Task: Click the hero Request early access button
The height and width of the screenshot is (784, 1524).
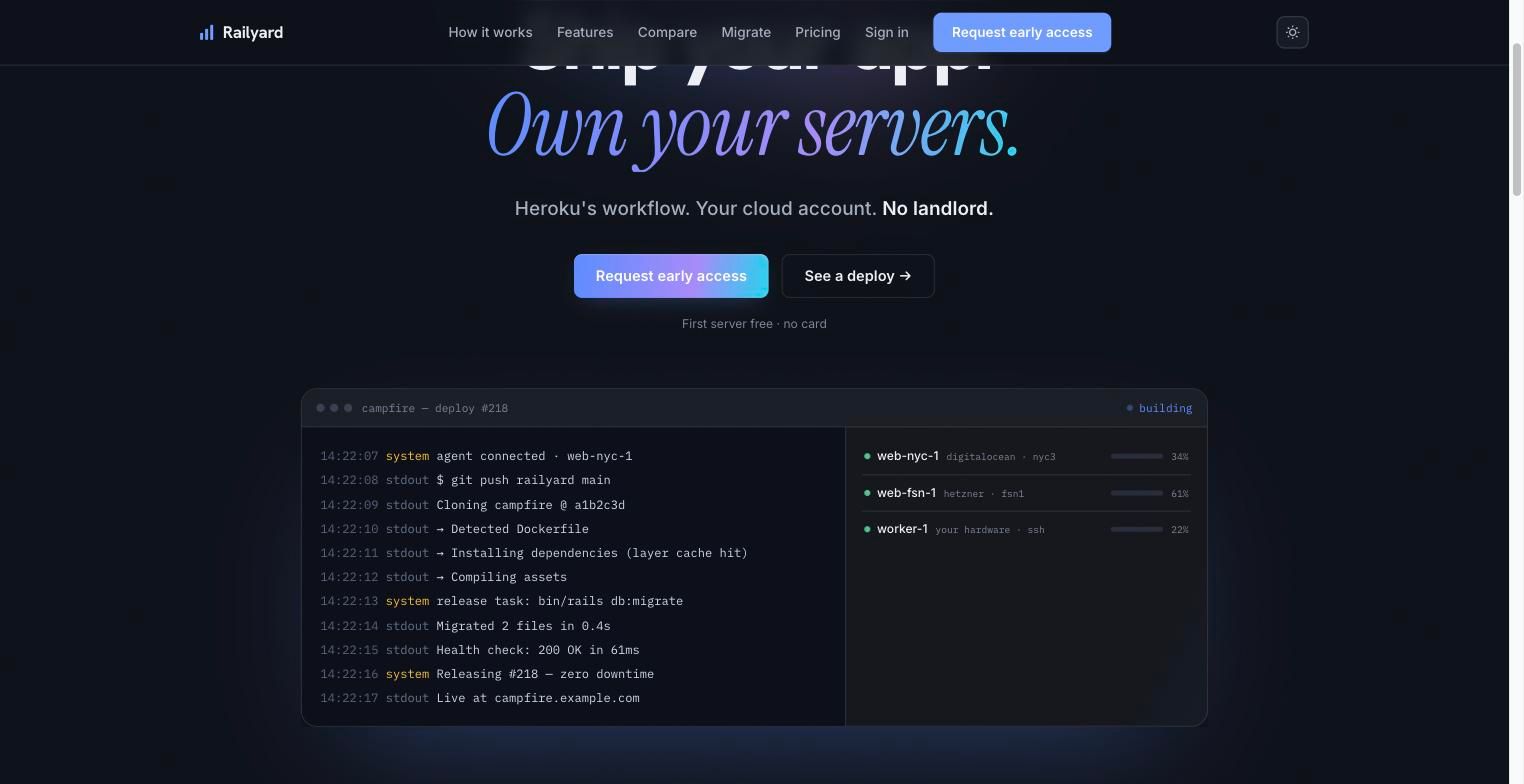Action: coord(671,276)
